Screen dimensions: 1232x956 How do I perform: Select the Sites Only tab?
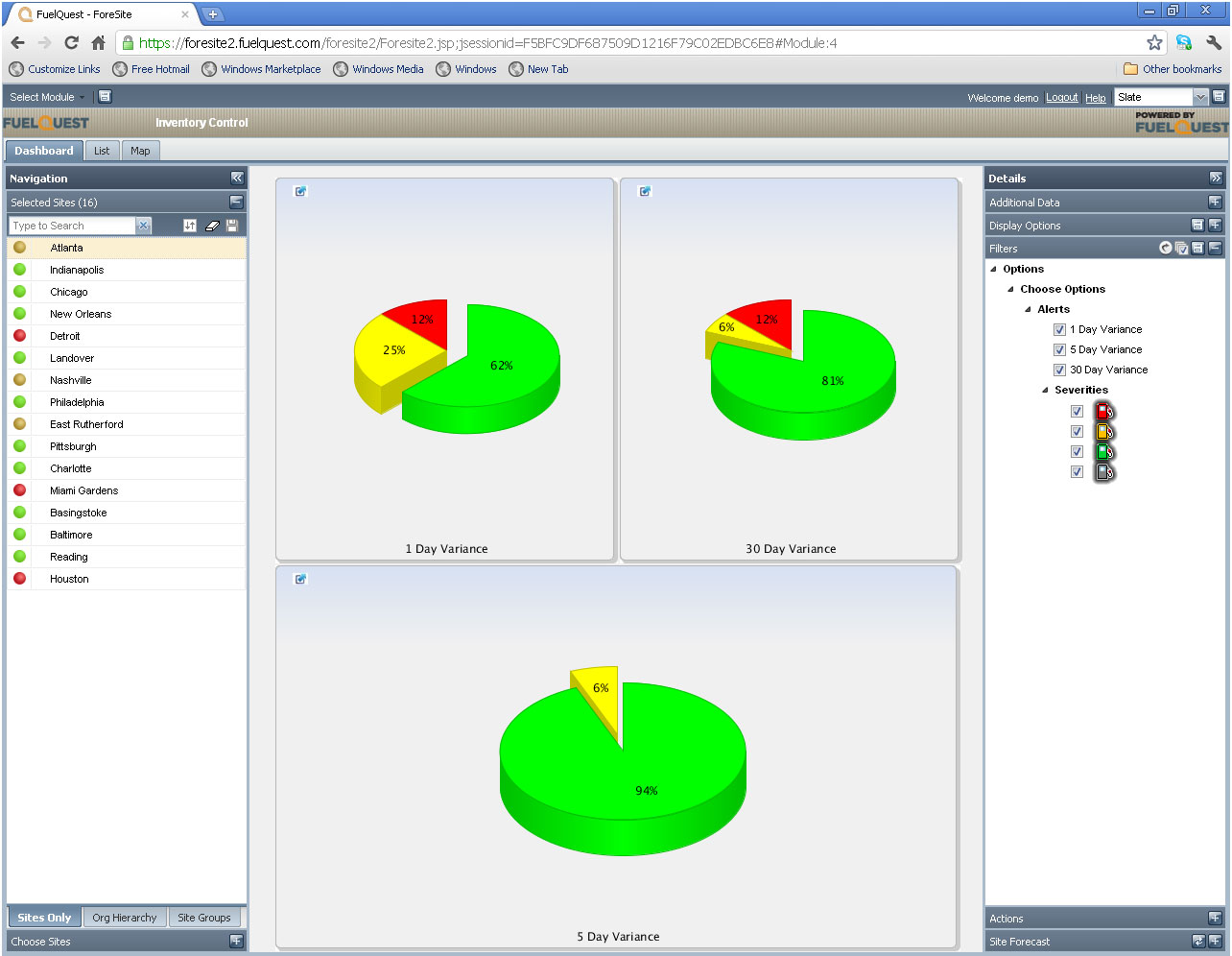coord(44,918)
